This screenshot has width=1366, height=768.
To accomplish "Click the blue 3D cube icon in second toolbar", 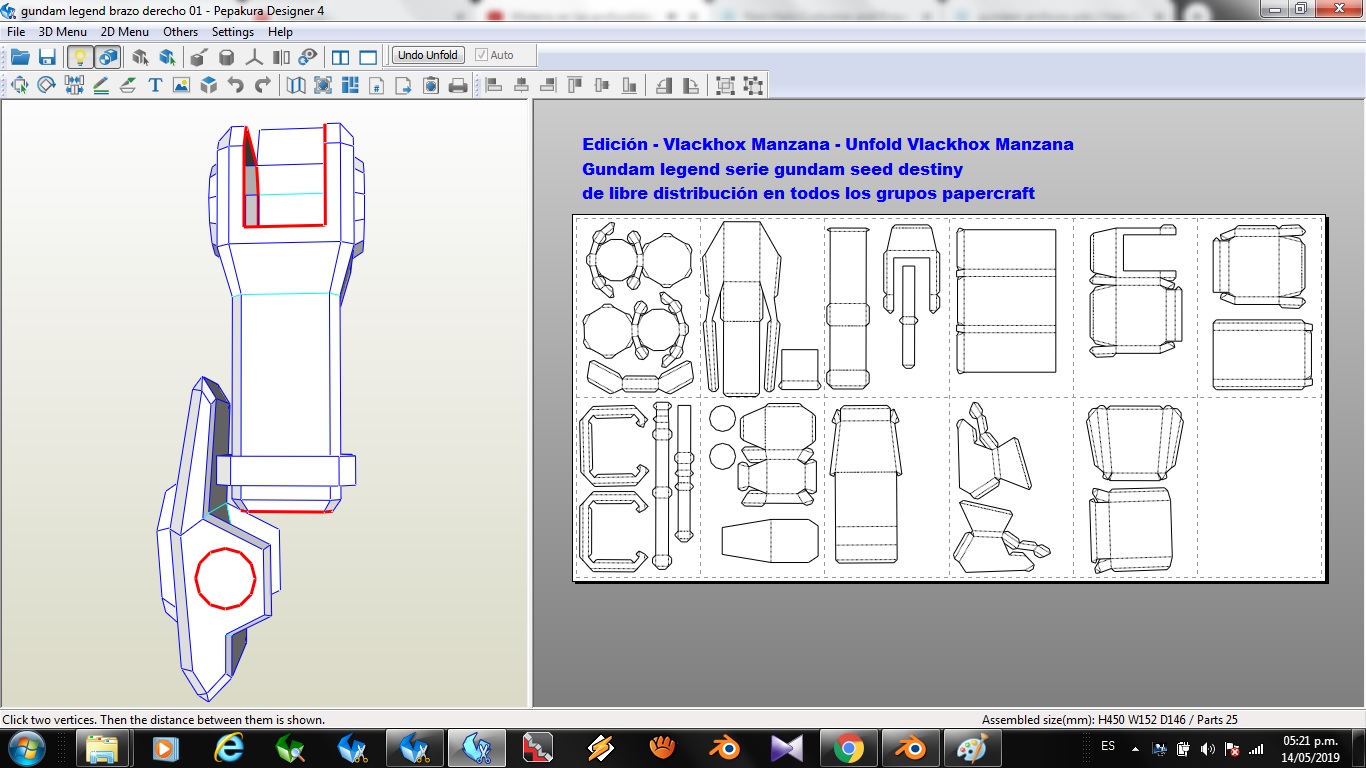I will coord(208,86).
